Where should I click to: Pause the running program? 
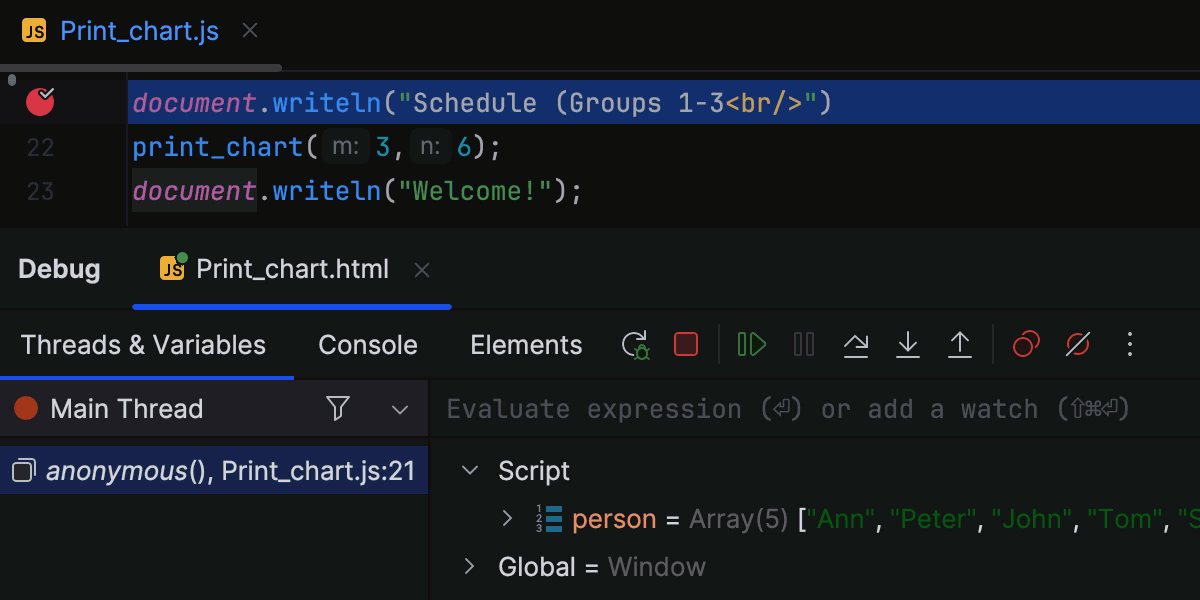click(804, 344)
